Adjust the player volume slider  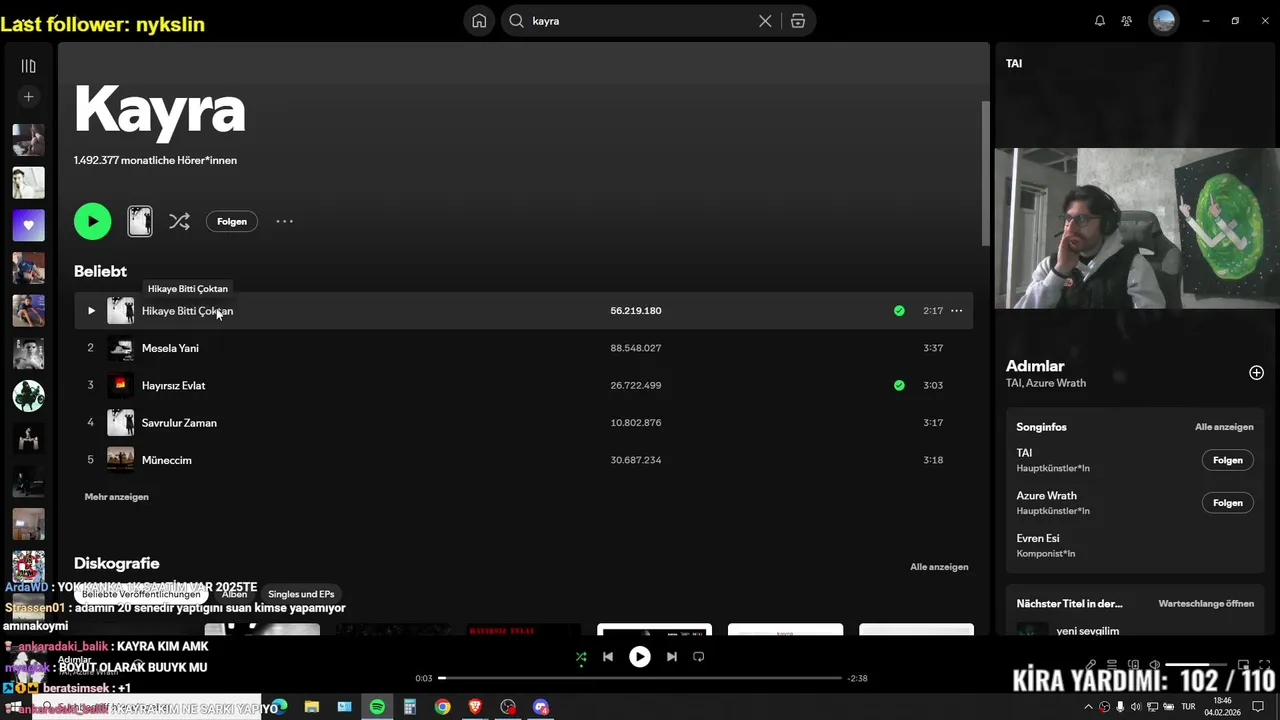click(x=1196, y=665)
